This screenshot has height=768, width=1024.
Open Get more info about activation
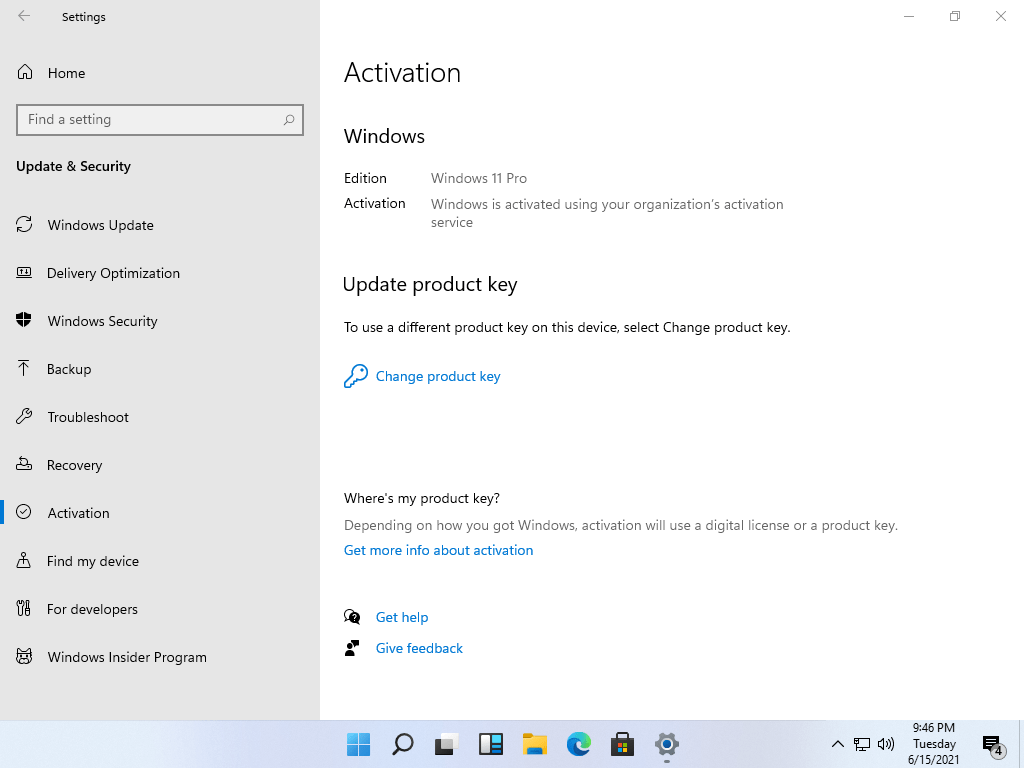[438, 550]
